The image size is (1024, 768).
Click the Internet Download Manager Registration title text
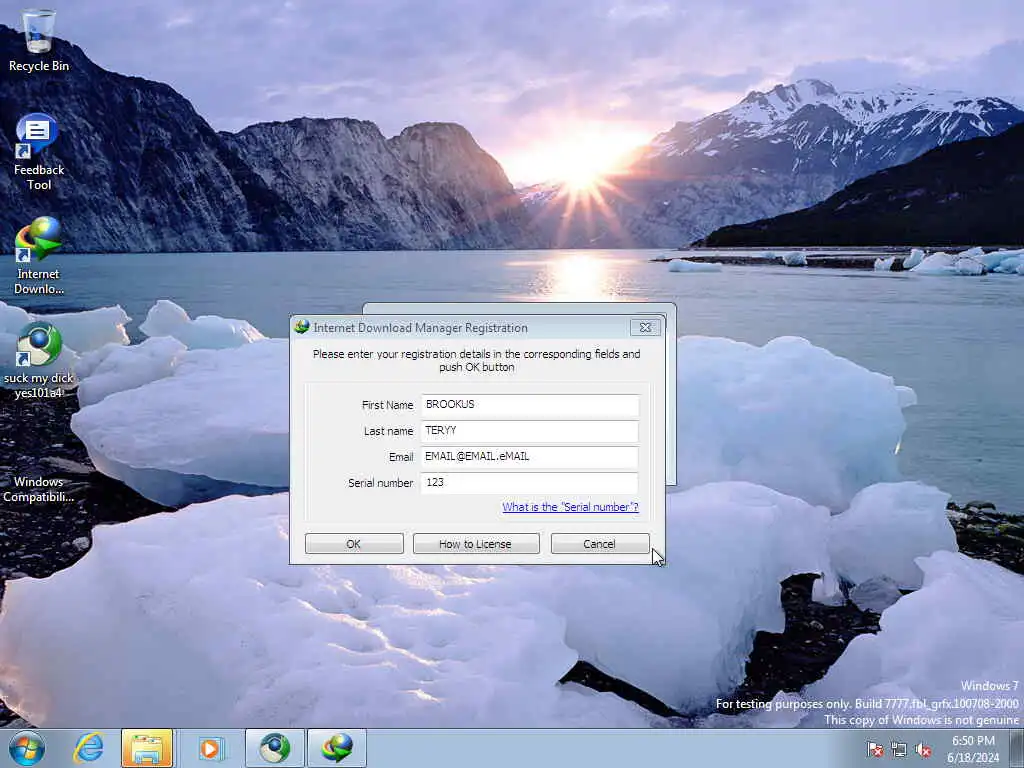click(421, 328)
